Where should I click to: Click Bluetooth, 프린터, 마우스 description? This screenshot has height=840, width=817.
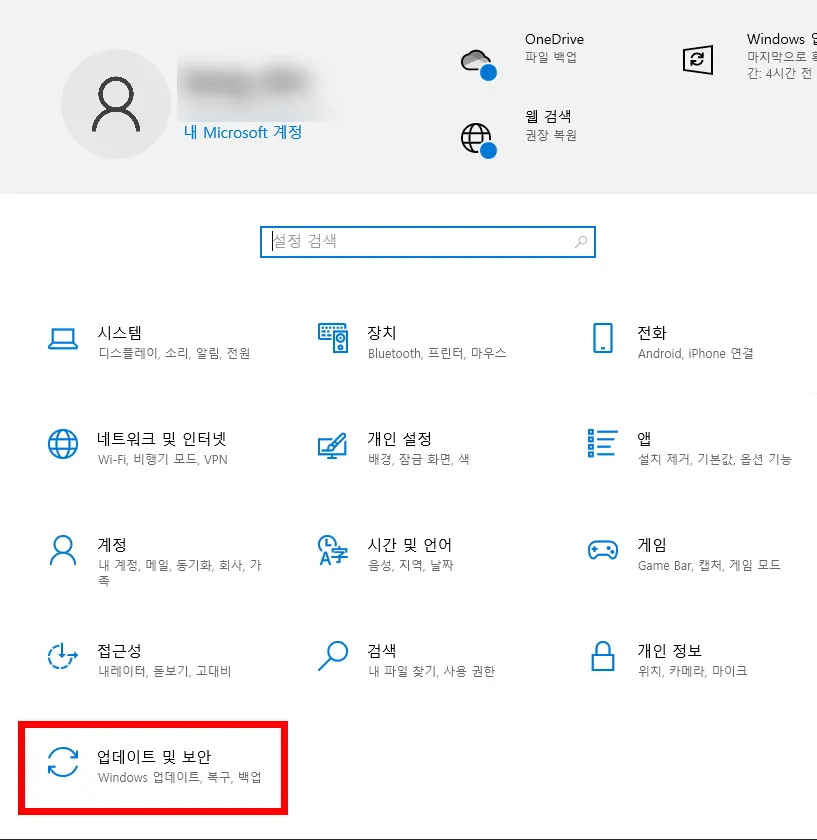tap(437, 353)
